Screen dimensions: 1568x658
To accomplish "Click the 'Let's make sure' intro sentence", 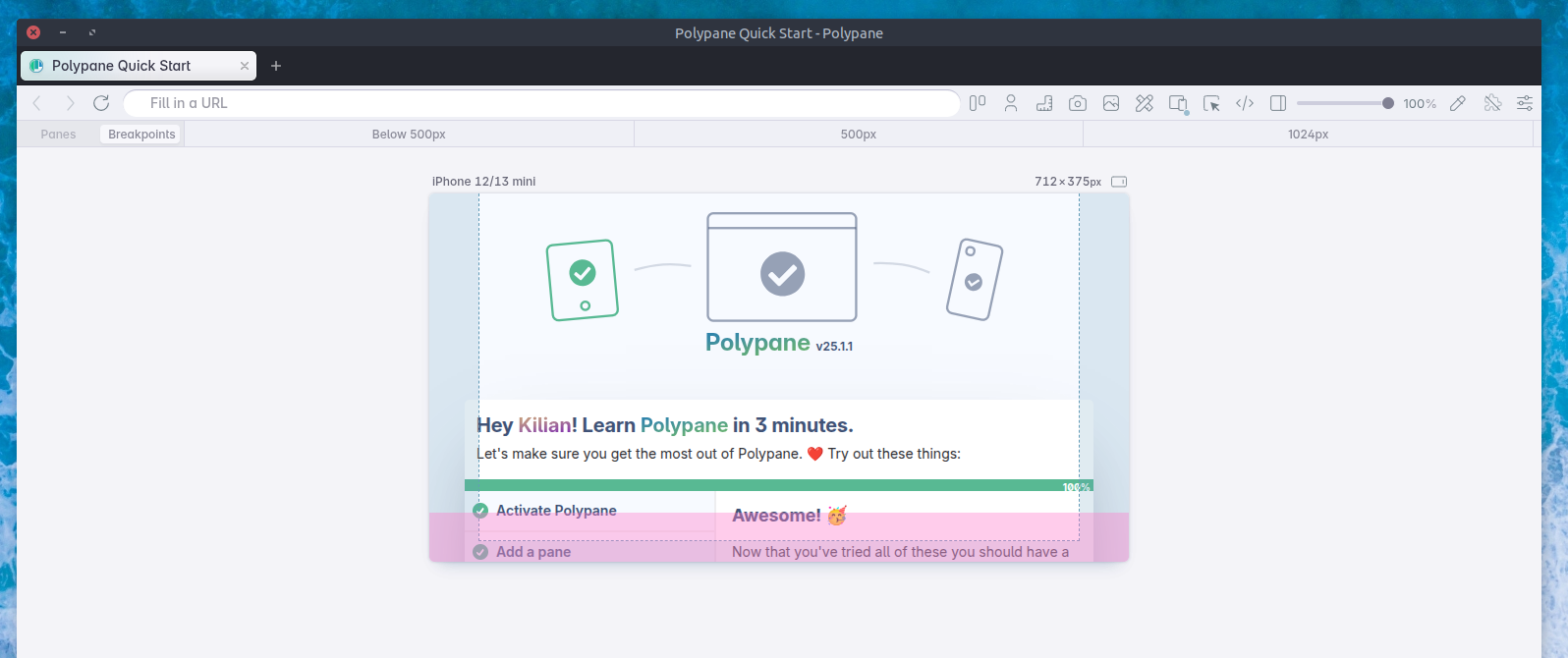I will click(x=718, y=454).
